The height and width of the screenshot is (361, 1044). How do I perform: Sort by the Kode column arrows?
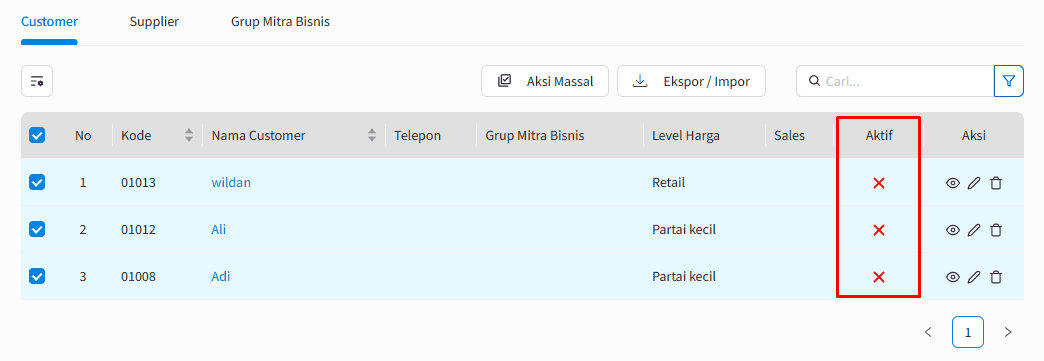coord(189,135)
